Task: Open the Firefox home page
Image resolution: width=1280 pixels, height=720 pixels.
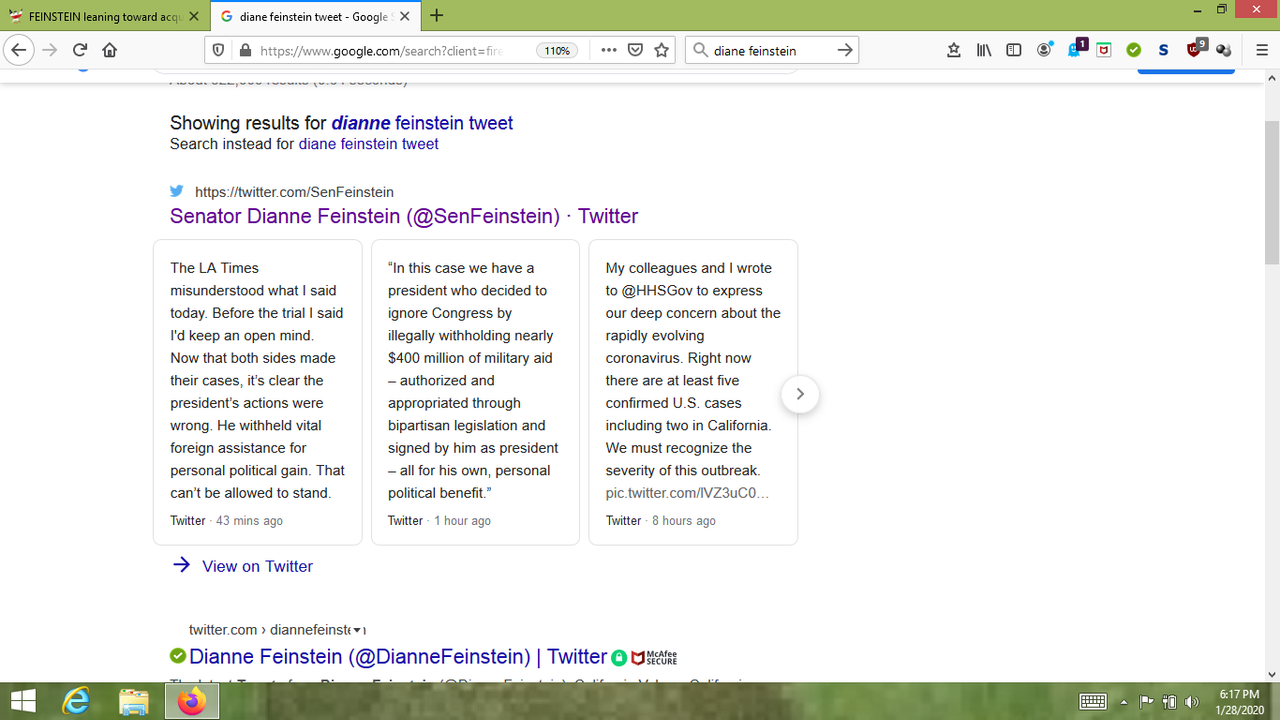Action: pos(110,50)
